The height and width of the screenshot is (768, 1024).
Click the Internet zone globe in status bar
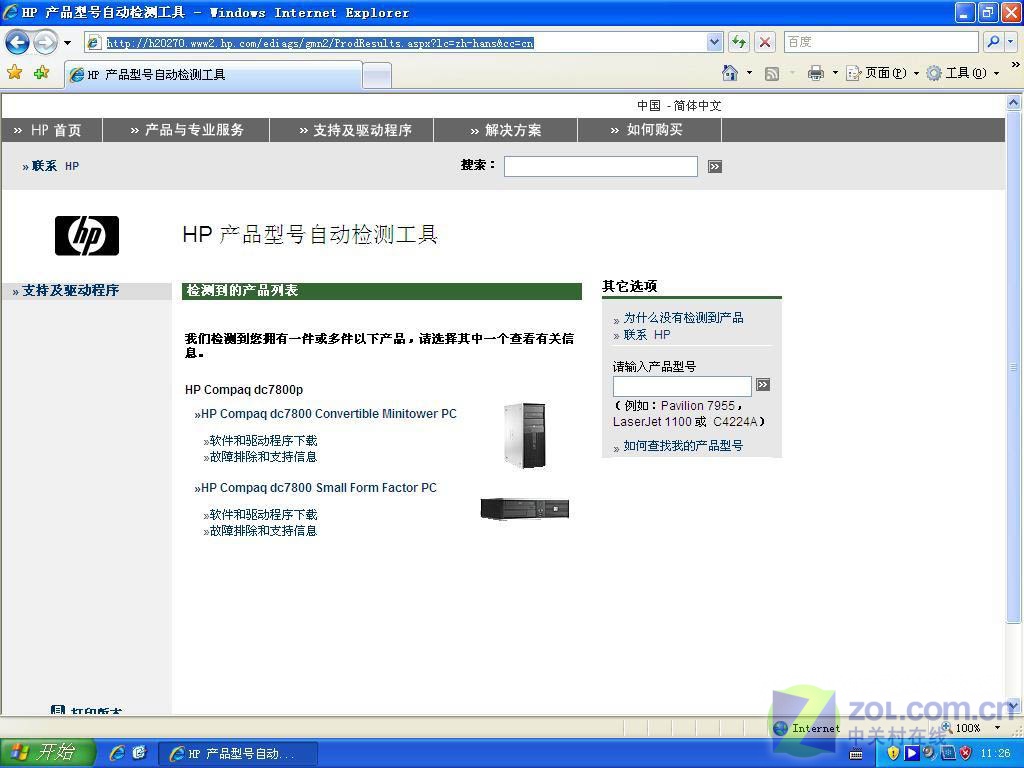[780, 728]
